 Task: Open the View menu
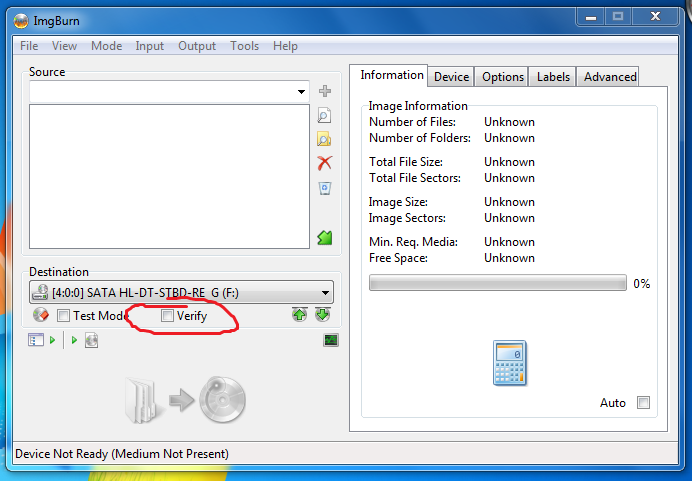pos(64,46)
